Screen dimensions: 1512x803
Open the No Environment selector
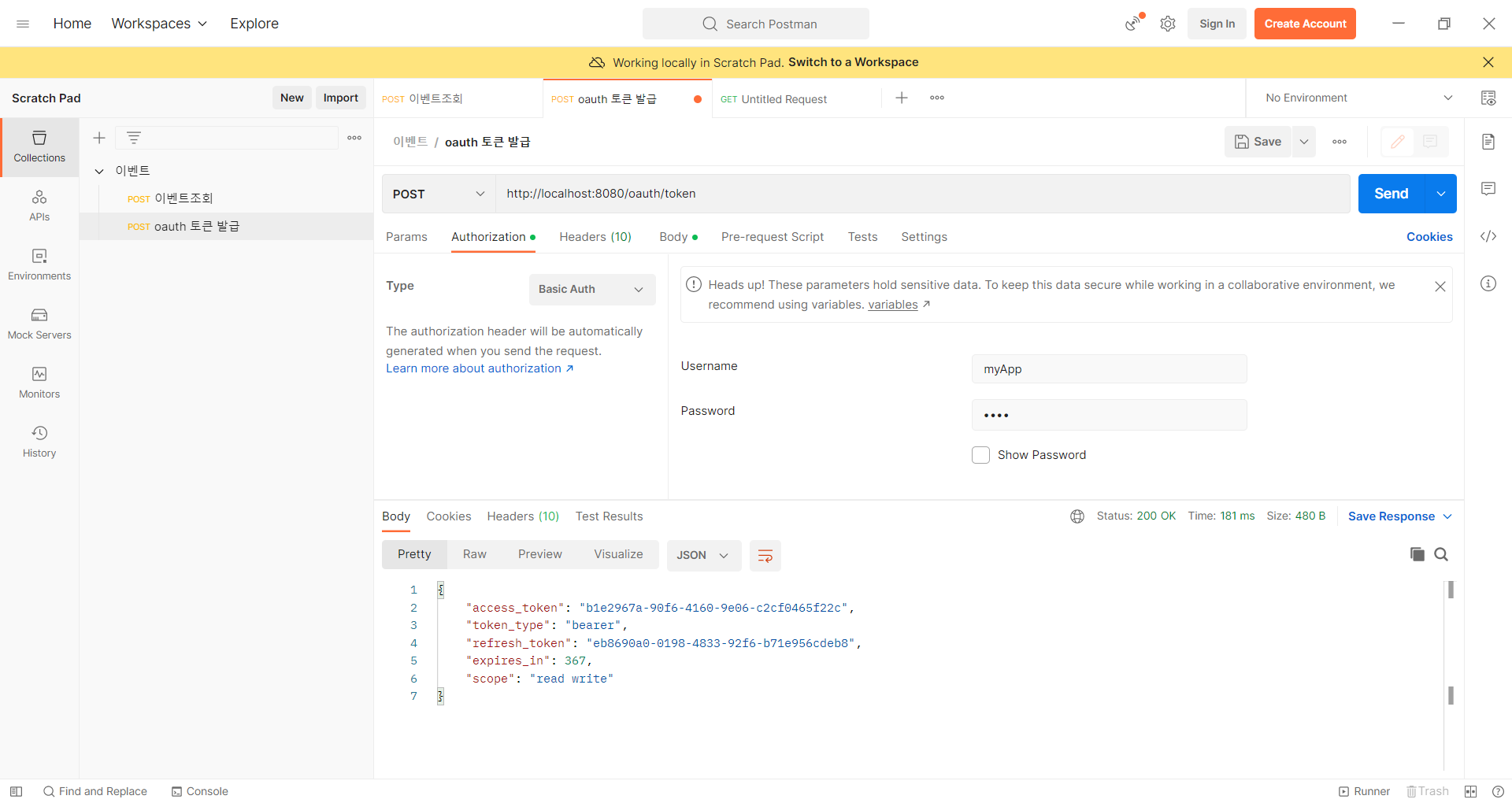(1359, 98)
